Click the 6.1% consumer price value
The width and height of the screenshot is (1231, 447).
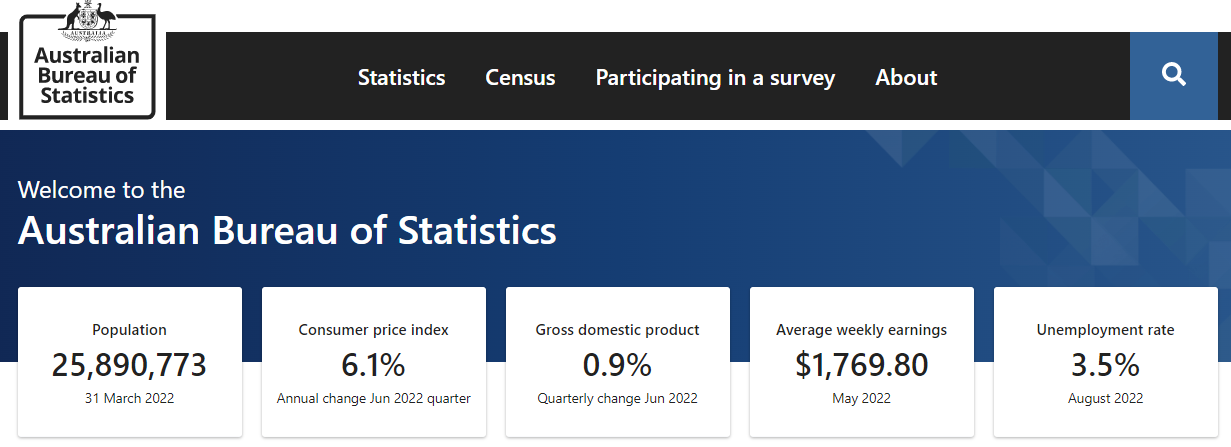tap(374, 365)
